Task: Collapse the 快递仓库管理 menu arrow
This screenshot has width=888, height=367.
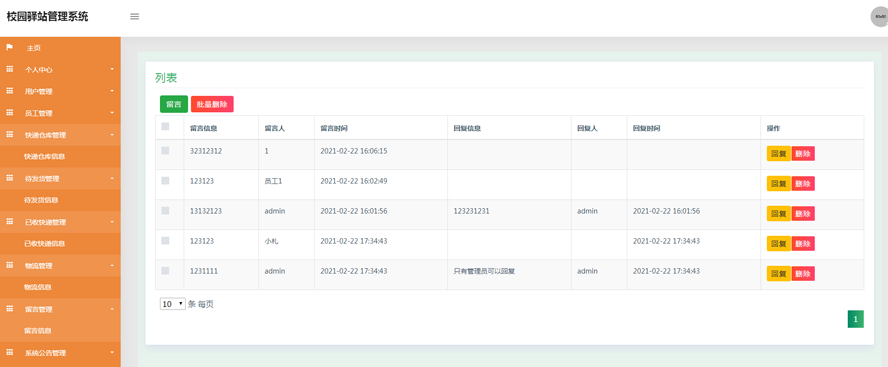Action: [x=112, y=135]
